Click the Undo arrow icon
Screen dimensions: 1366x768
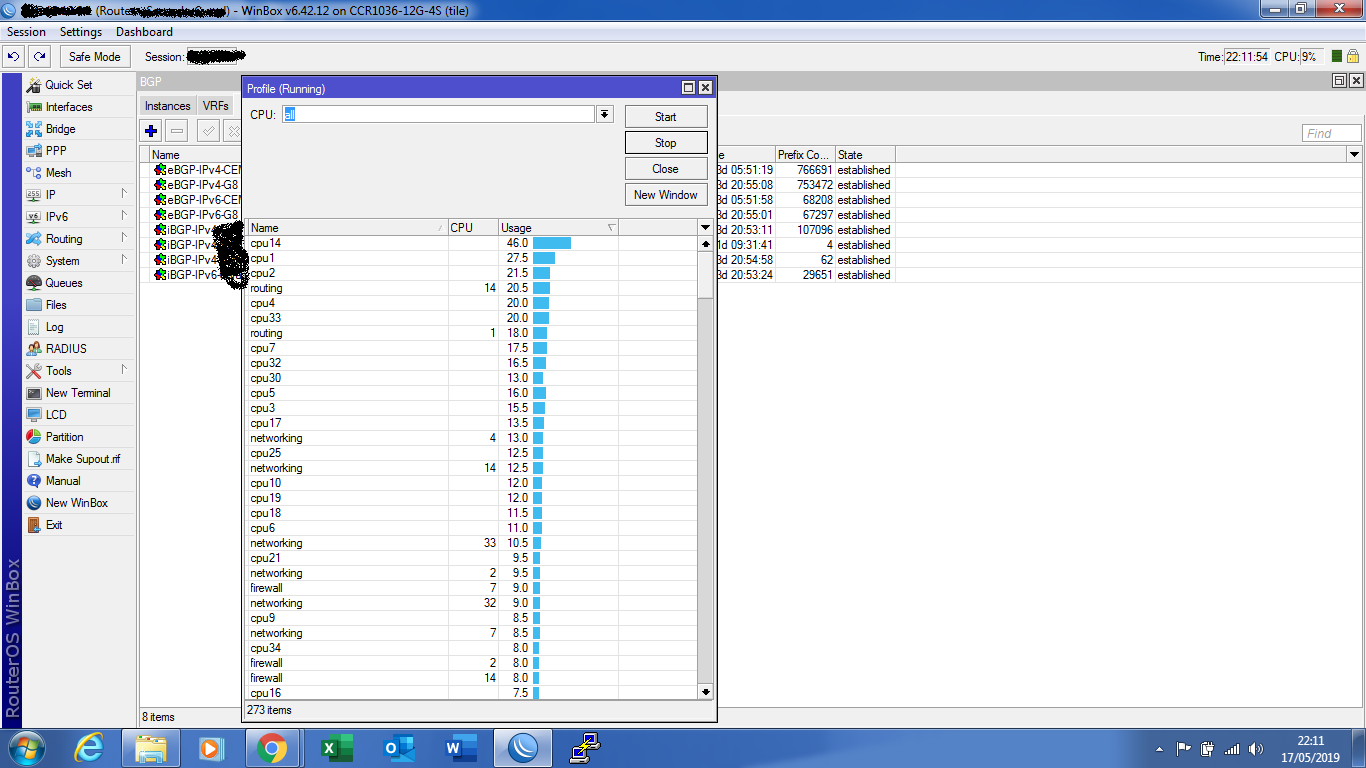click(14, 57)
